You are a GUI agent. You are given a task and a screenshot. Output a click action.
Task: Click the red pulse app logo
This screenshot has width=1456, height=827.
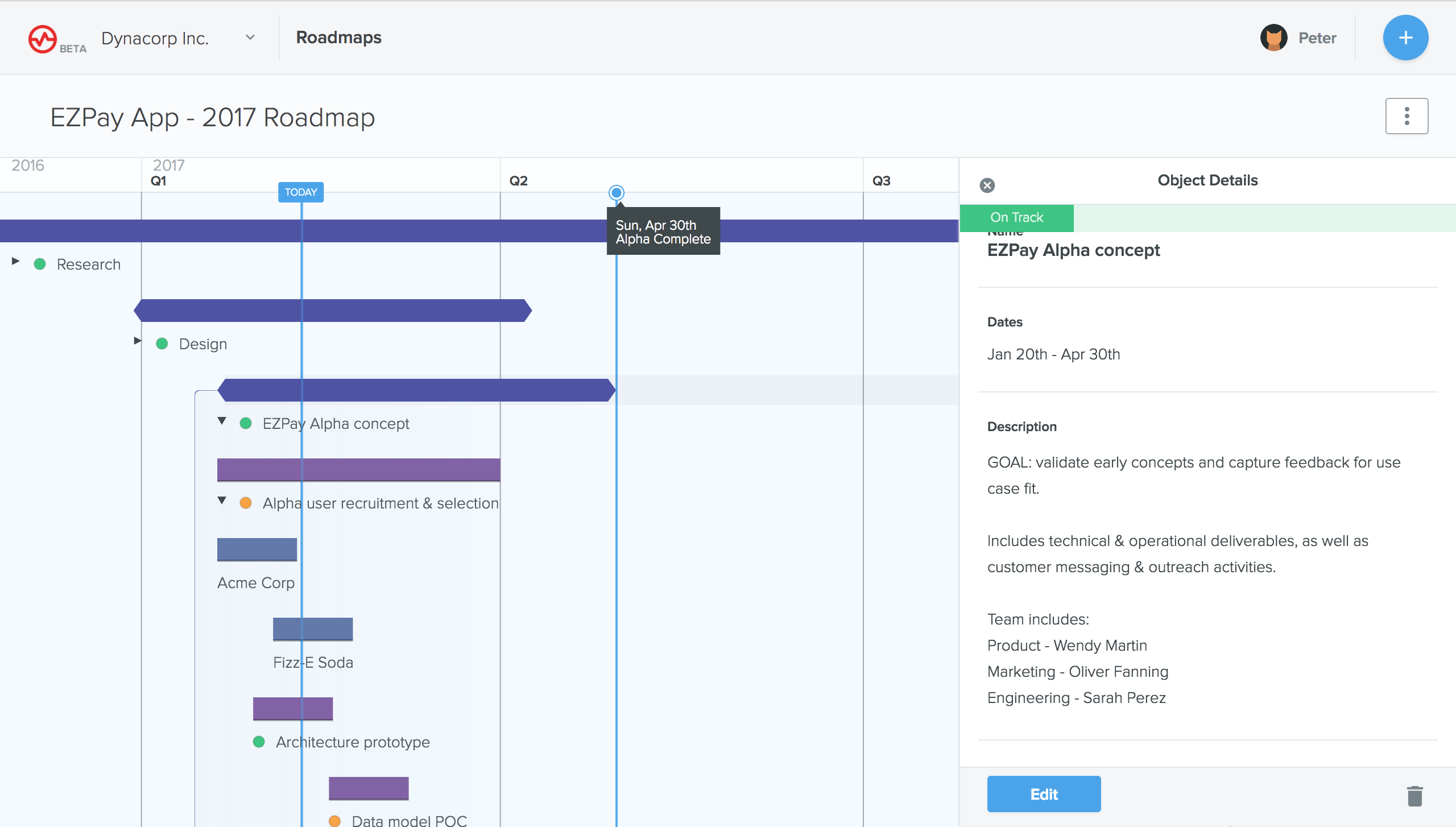(43, 39)
